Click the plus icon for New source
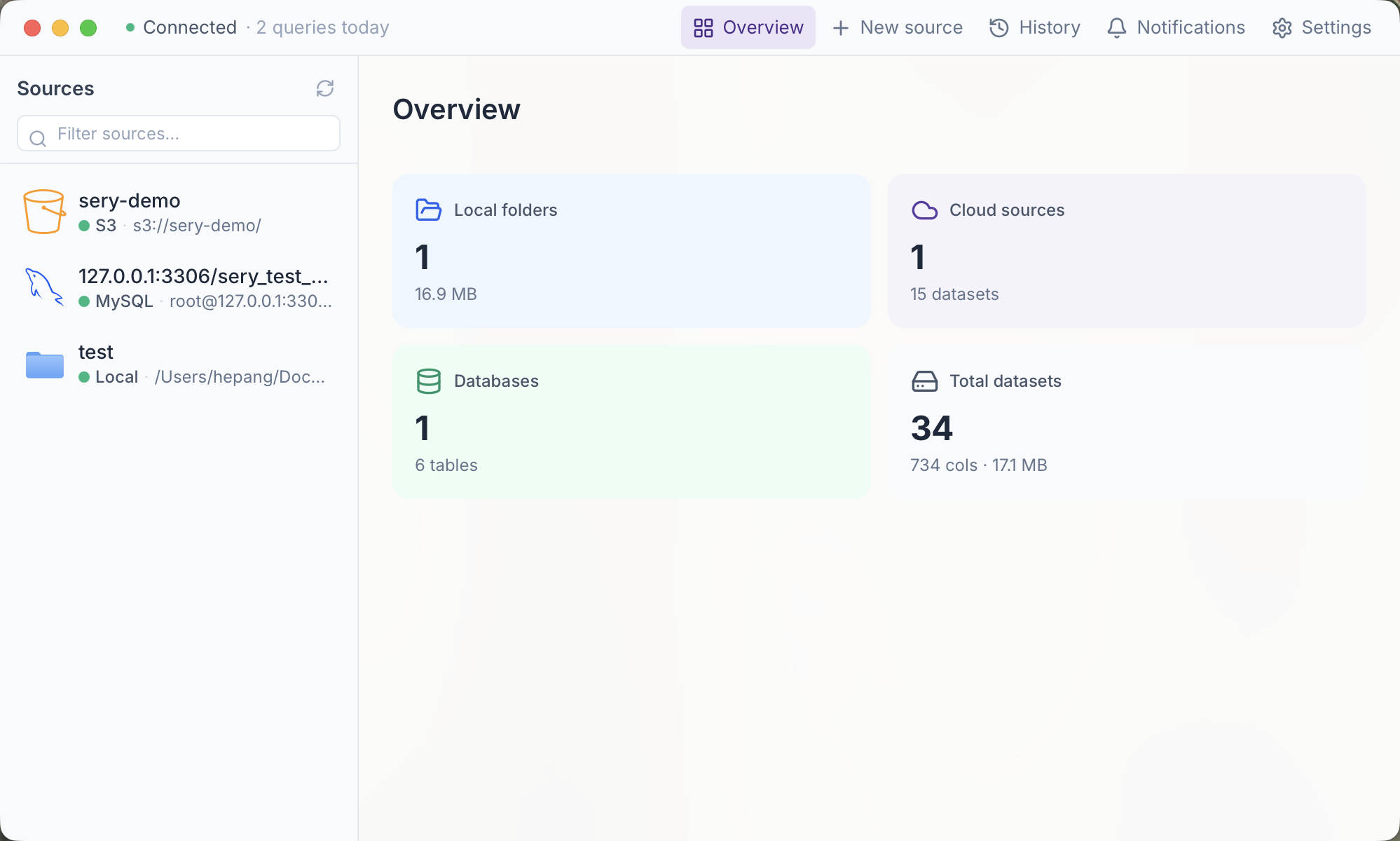The image size is (1400, 841). [x=840, y=27]
